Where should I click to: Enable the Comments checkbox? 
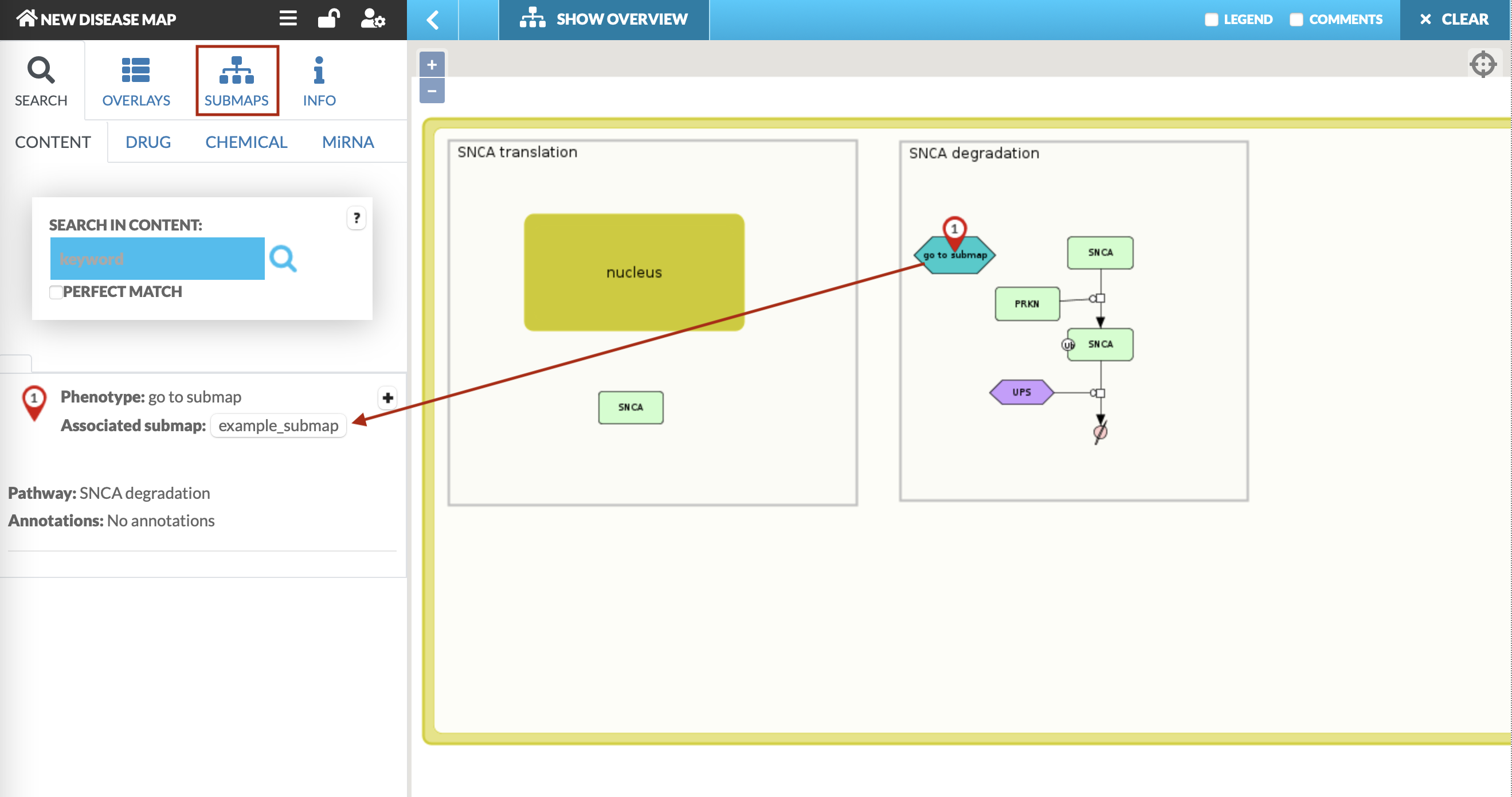pos(1296,19)
